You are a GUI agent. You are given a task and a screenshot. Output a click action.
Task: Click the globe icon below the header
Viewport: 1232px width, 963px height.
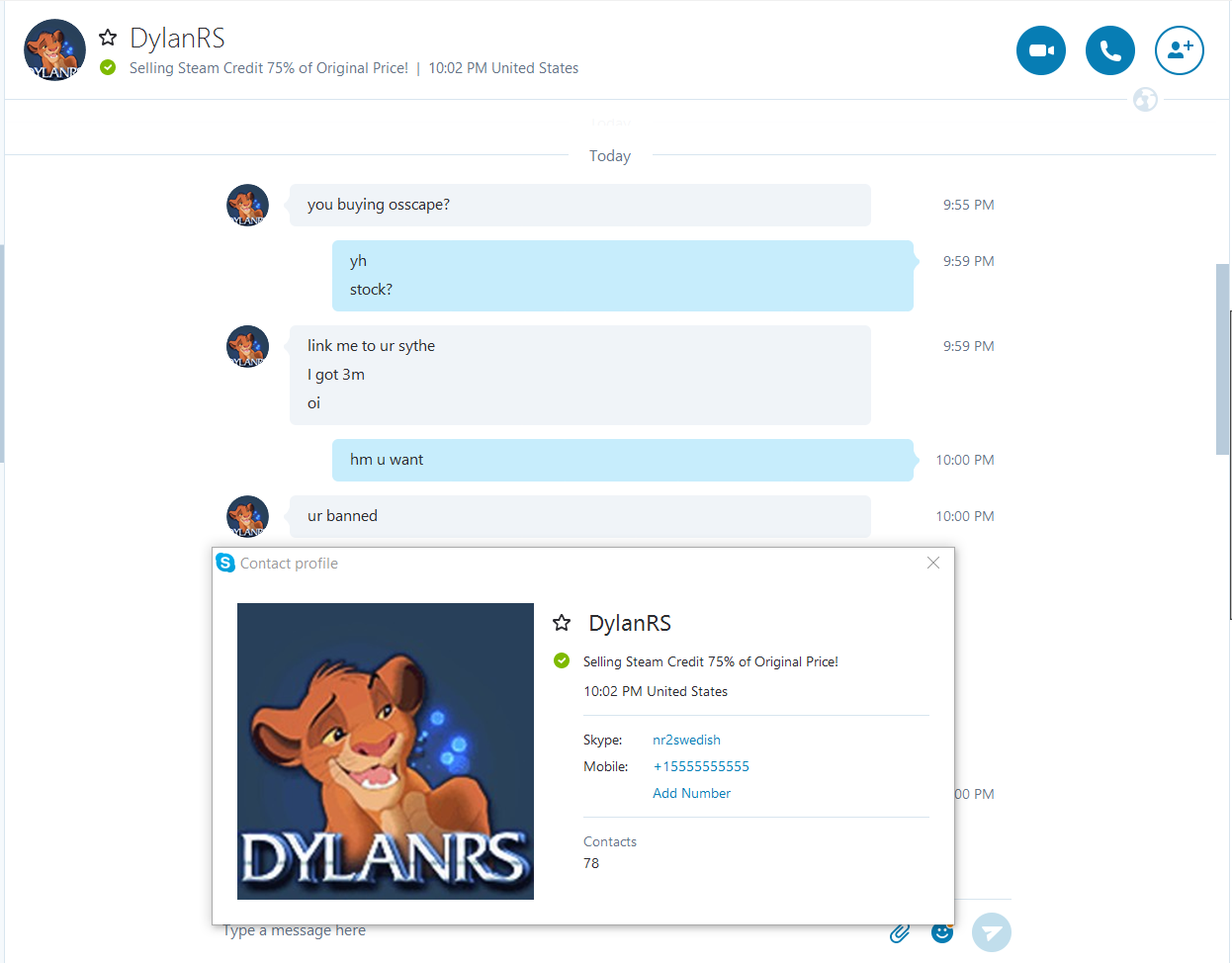point(1145,100)
